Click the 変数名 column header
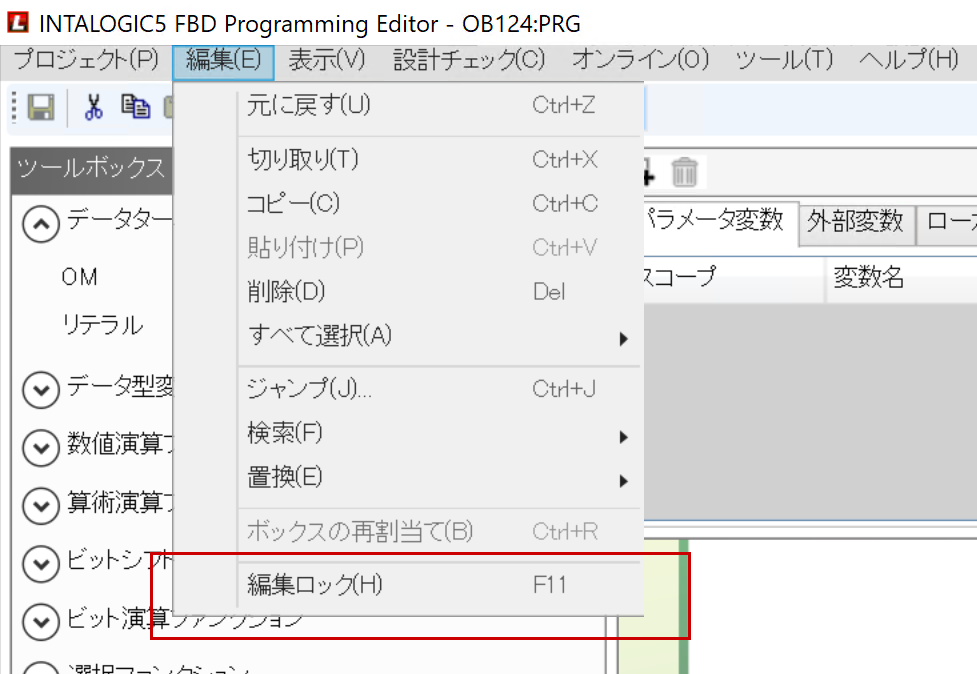Screen dimensions: 977x674 click(x=868, y=278)
